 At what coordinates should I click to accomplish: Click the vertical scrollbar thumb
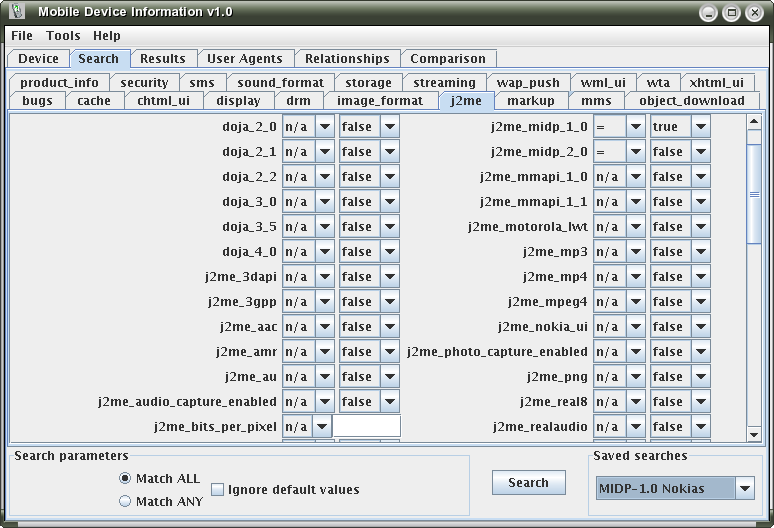tap(754, 190)
